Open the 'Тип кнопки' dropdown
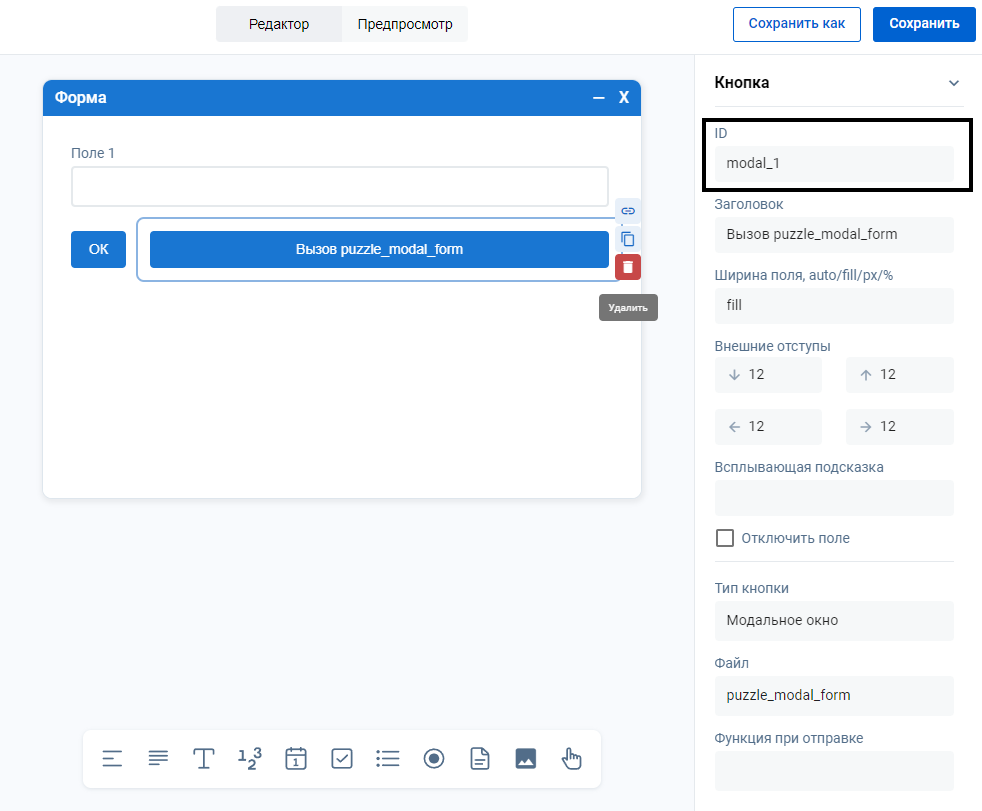This screenshot has width=982, height=811. pos(834,620)
